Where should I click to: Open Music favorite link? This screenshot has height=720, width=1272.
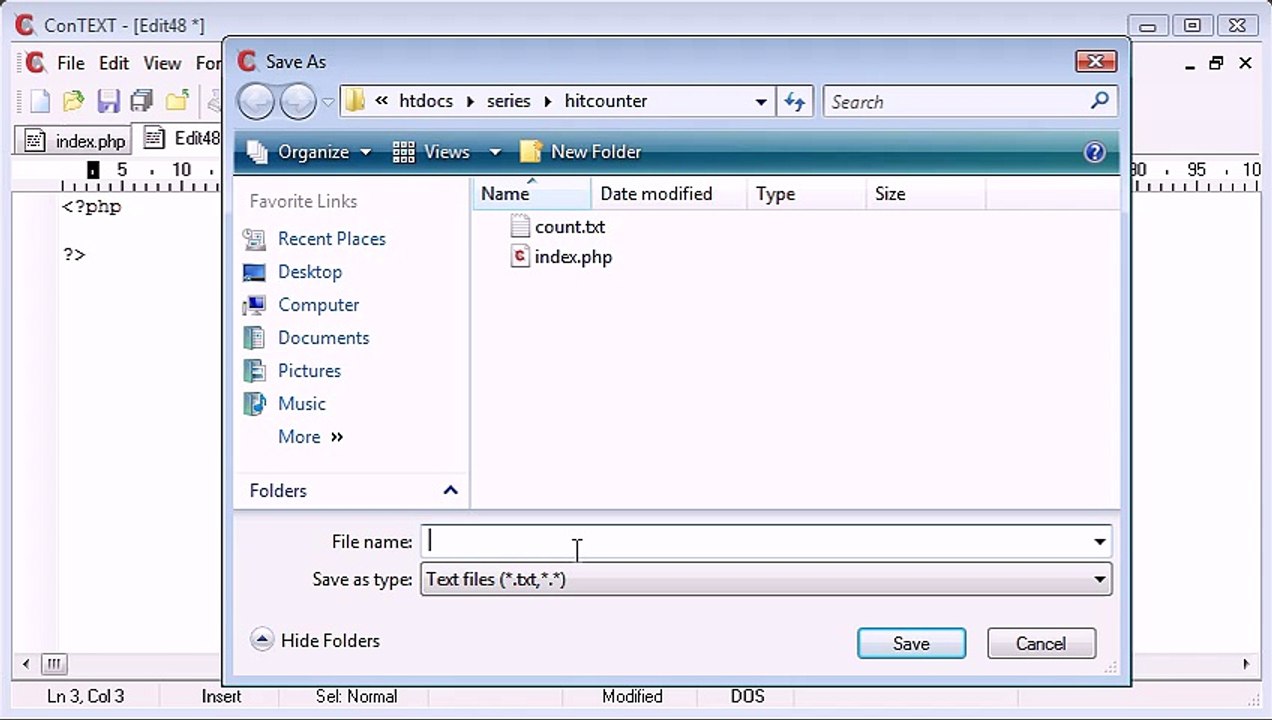[302, 404]
